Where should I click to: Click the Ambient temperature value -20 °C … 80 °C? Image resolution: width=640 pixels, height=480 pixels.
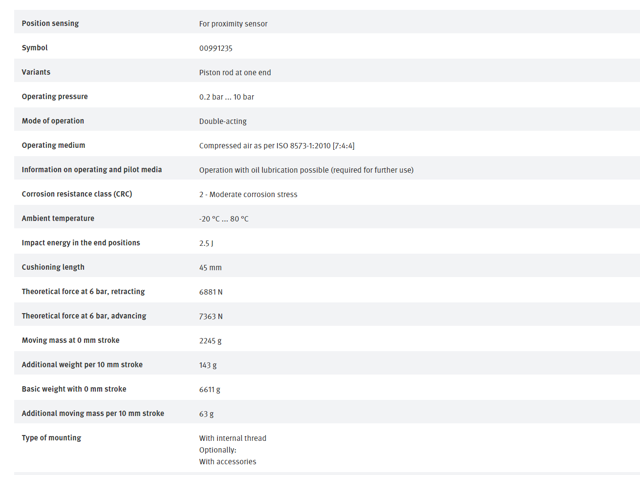pos(224,219)
